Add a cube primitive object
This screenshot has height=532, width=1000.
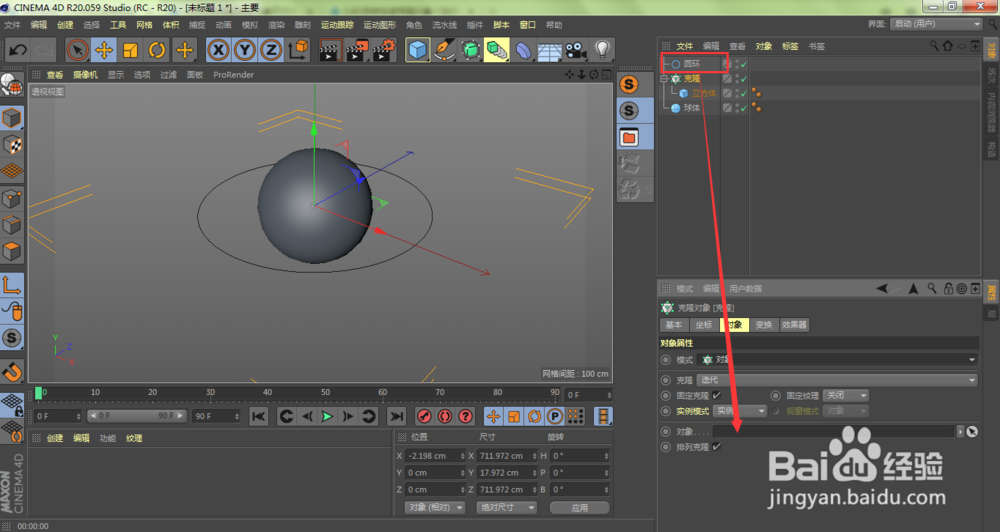pyautogui.click(x=418, y=50)
